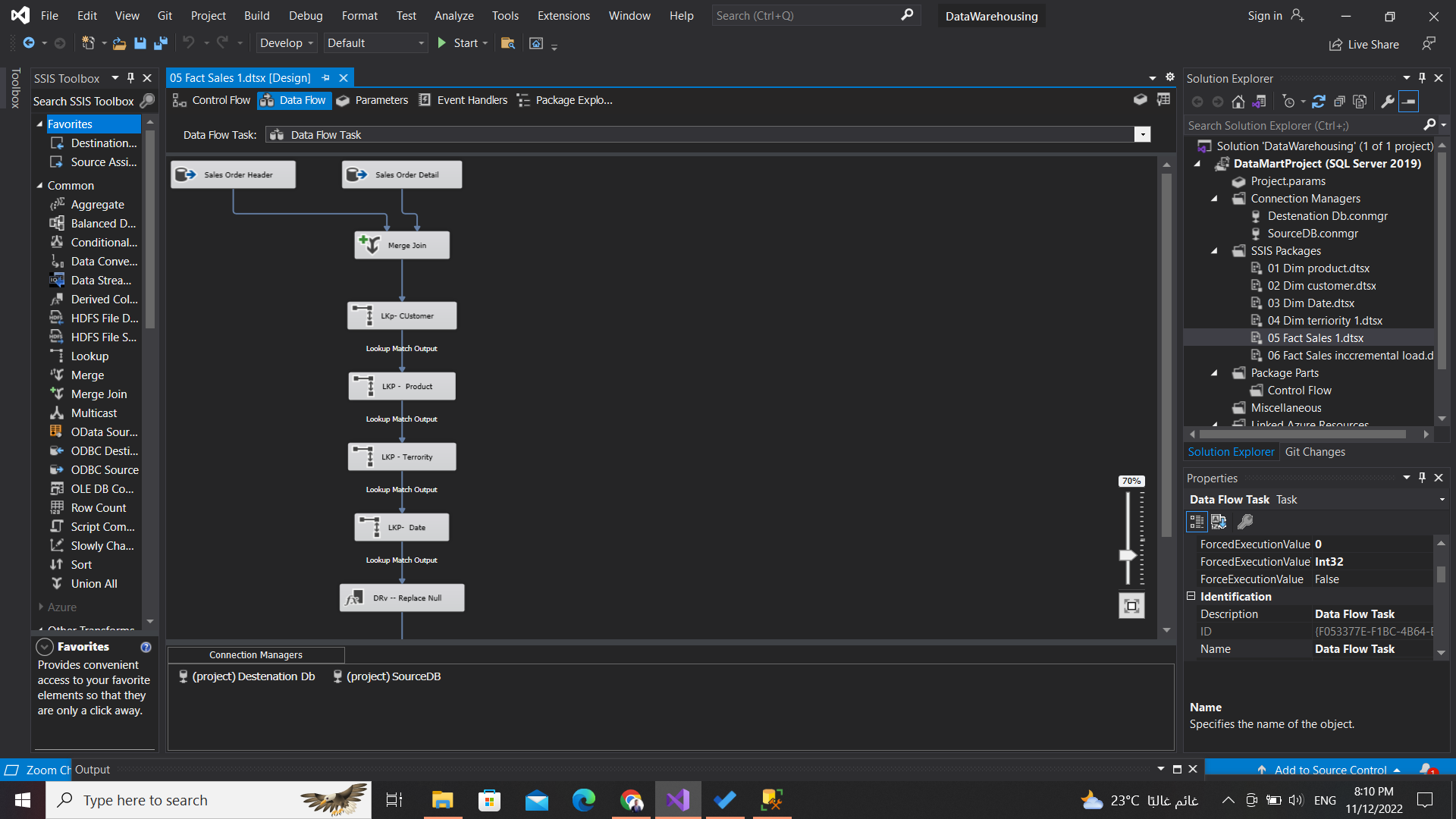This screenshot has height=819, width=1456.
Task: Refresh the Solution Explorer
Action: click(1319, 101)
